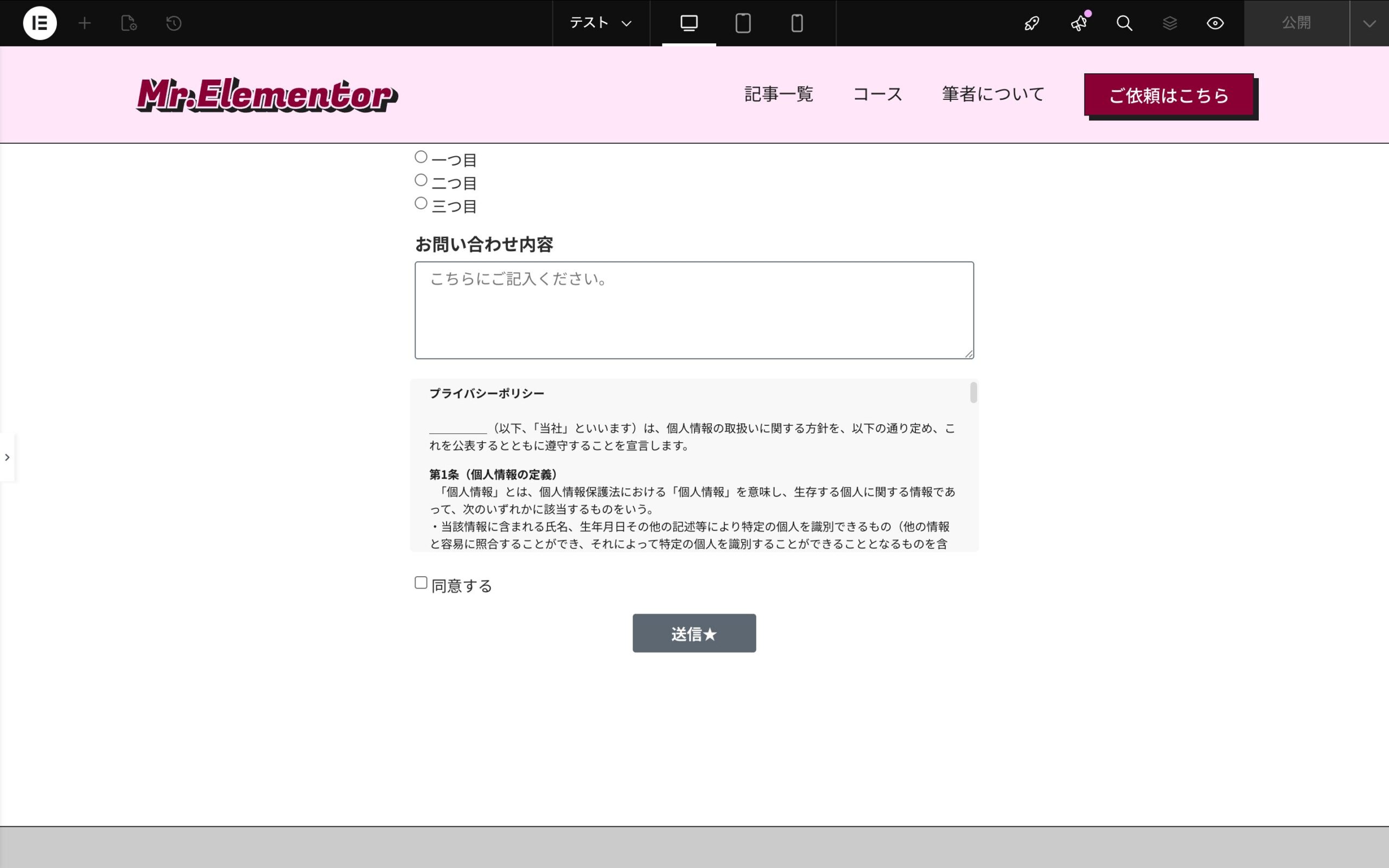Viewport: 1389px width, 868px height.
Task: Check the 同意する agreement checkbox
Action: point(420,582)
